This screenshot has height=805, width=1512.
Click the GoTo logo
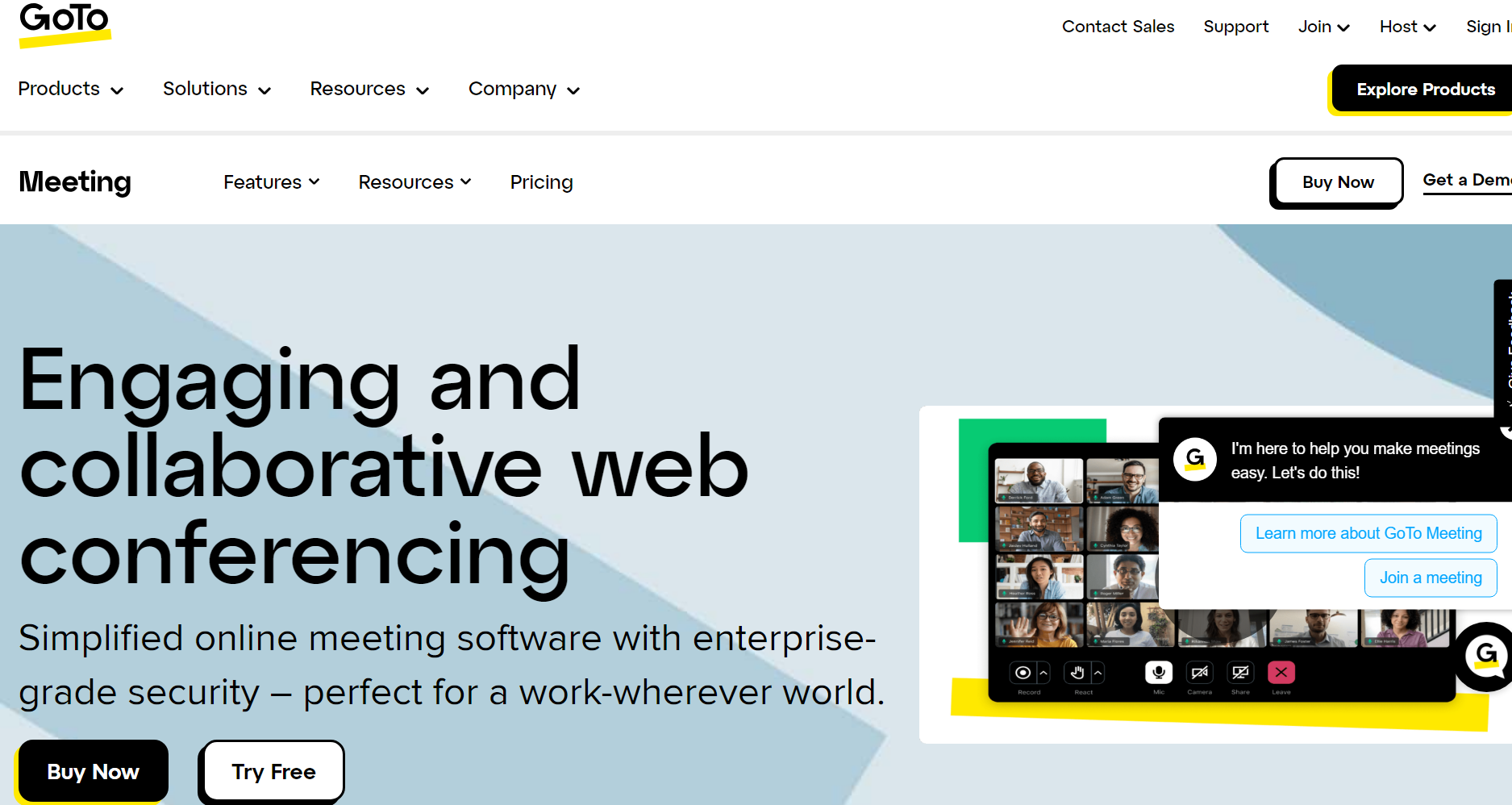(x=65, y=24)
